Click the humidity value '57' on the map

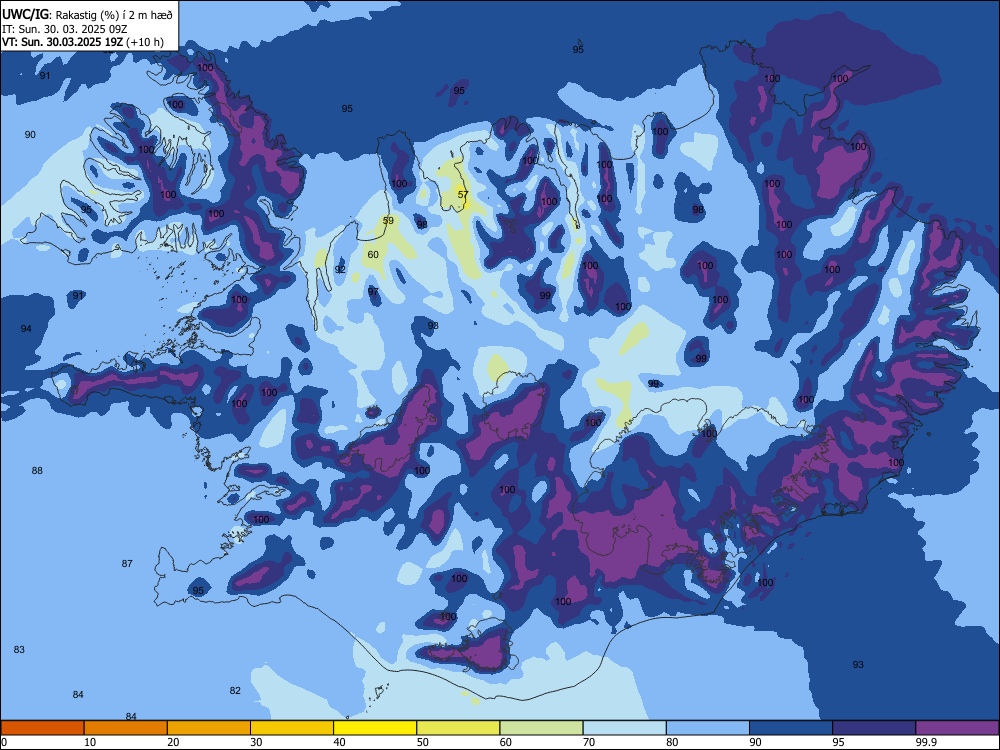pyautogui.click(x=463, y=195)
